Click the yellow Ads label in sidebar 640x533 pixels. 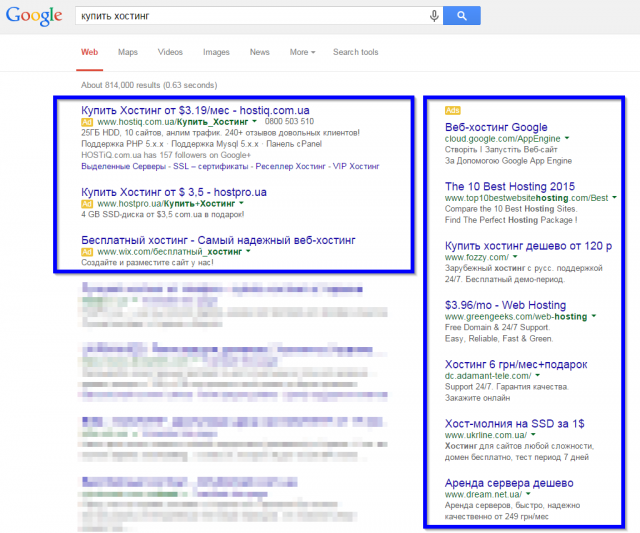click(453, 110)
